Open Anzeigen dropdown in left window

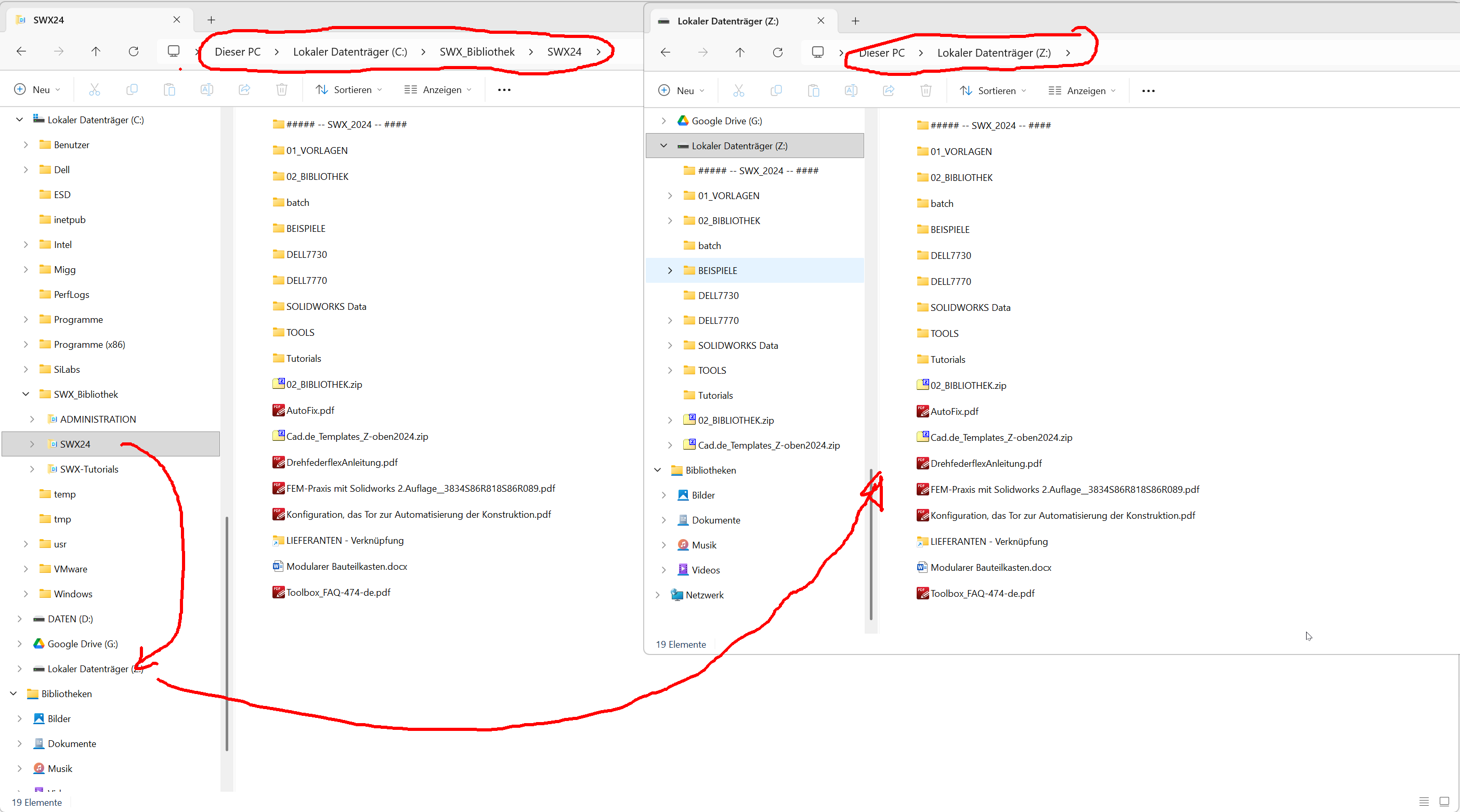(x=438, y=89)
